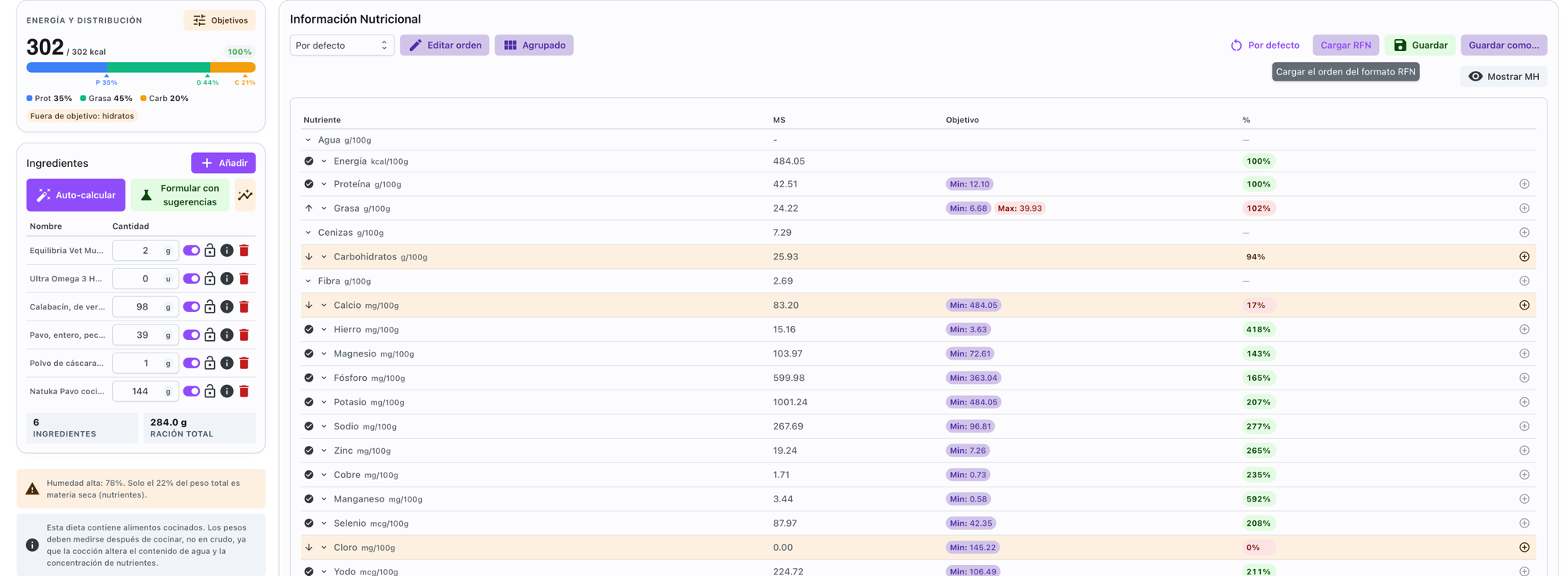Image resolution: width=1568 pixels, height=576 pixels.
Task: Open info for the Calabacín ingredient
Action: (x=227, y=307)
